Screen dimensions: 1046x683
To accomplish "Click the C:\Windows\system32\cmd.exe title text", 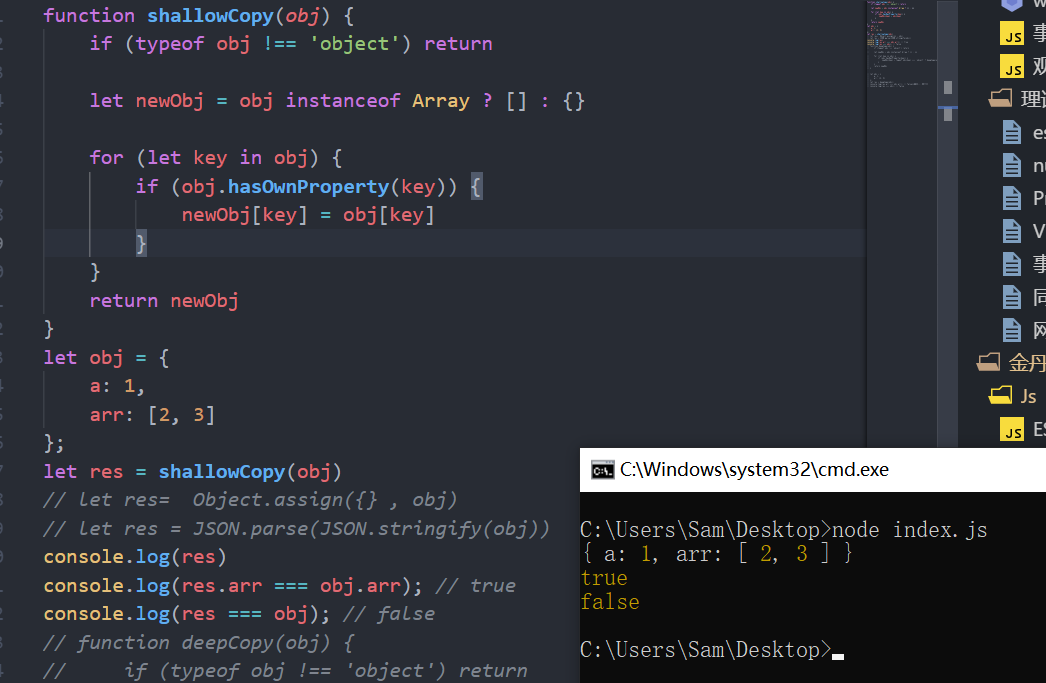I will pos(754,470).
